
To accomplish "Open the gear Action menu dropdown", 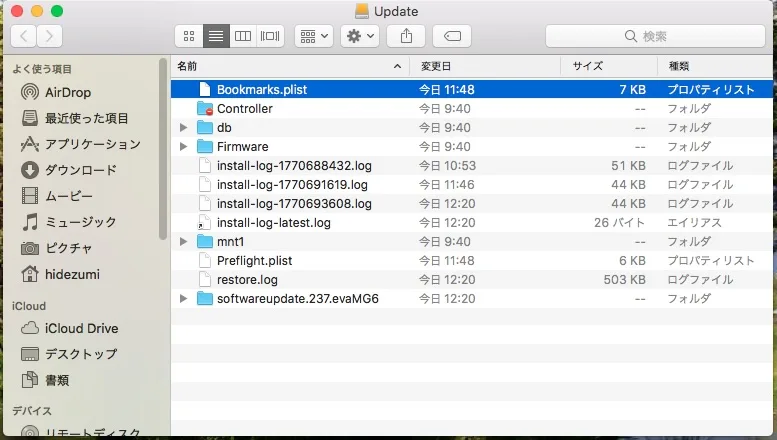I will pyautogui.click(x=359, y=36).
